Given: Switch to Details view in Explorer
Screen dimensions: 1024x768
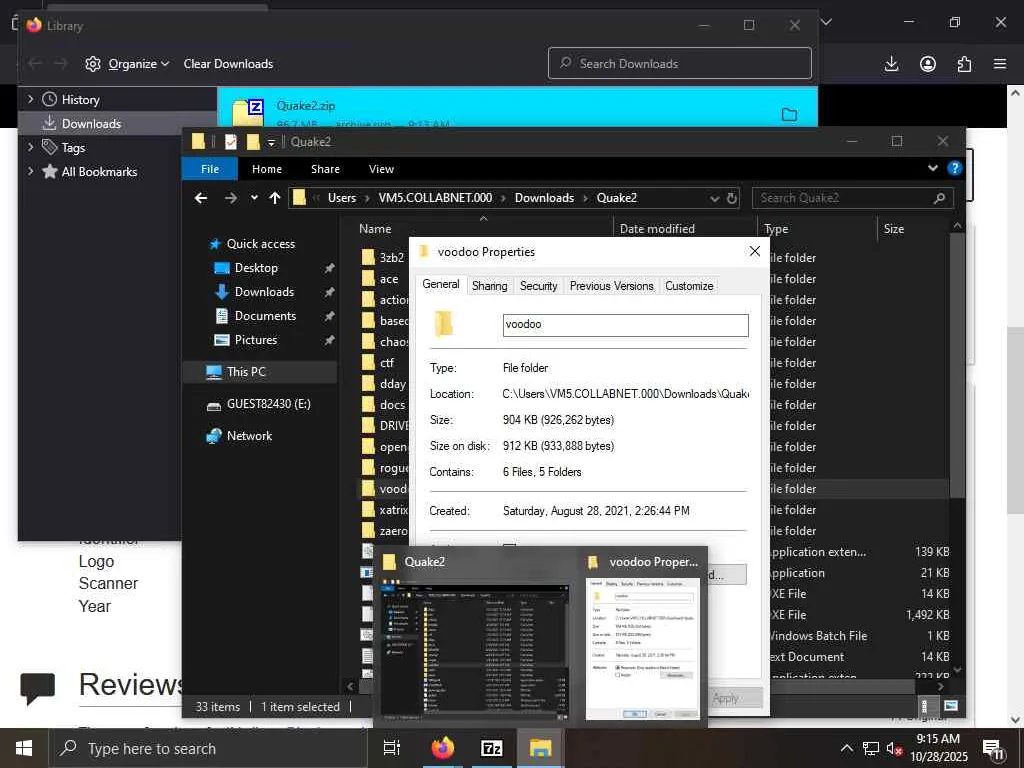Looking at the screenshot, I should click(924, 706).
